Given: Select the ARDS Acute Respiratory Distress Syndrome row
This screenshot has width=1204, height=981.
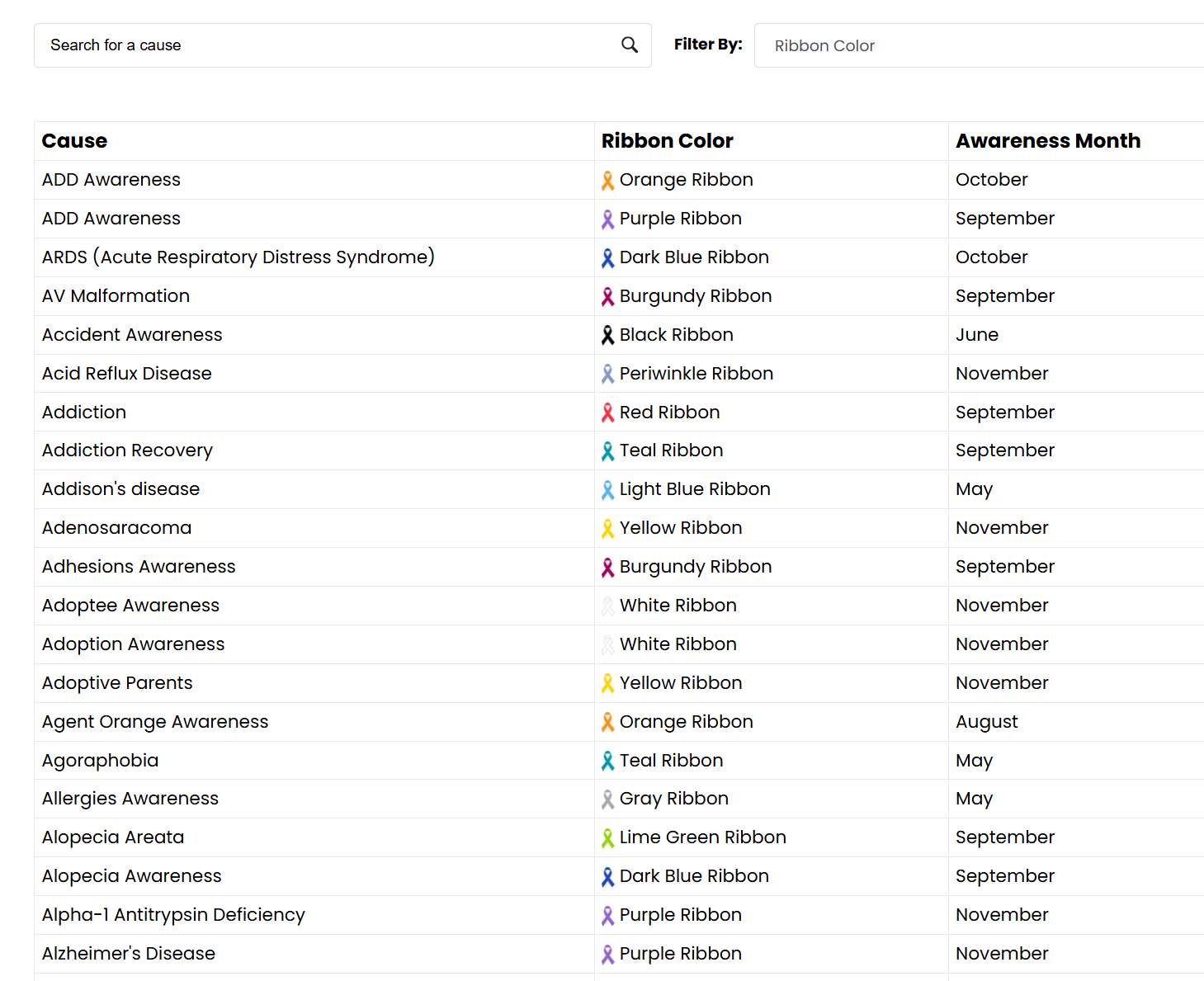Looking at the screenshot, I should pyautogui.click(x=619, y=257).
